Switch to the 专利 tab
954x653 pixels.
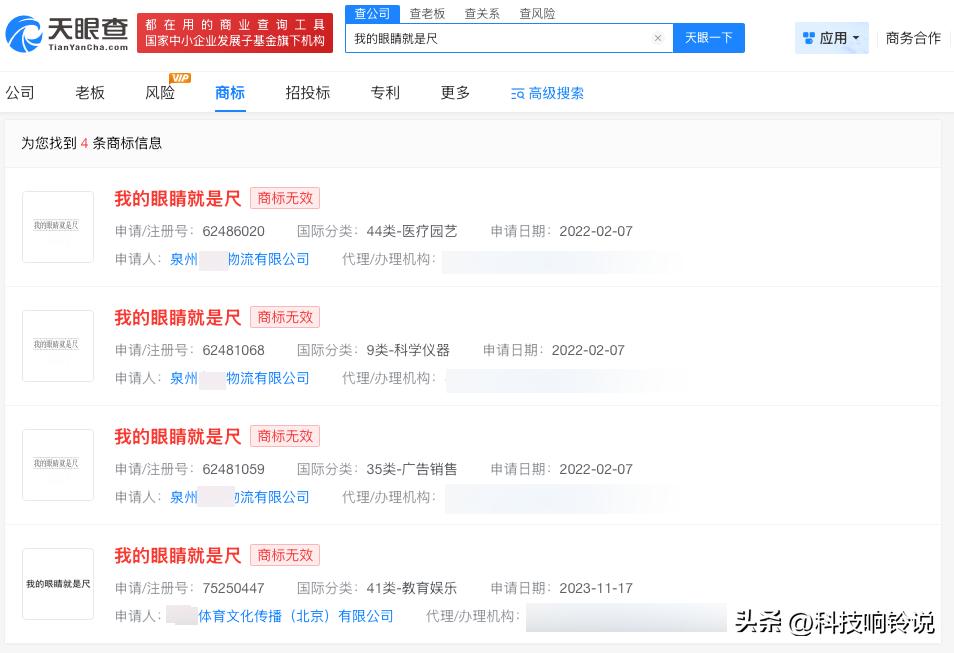(x=384, y=91)
